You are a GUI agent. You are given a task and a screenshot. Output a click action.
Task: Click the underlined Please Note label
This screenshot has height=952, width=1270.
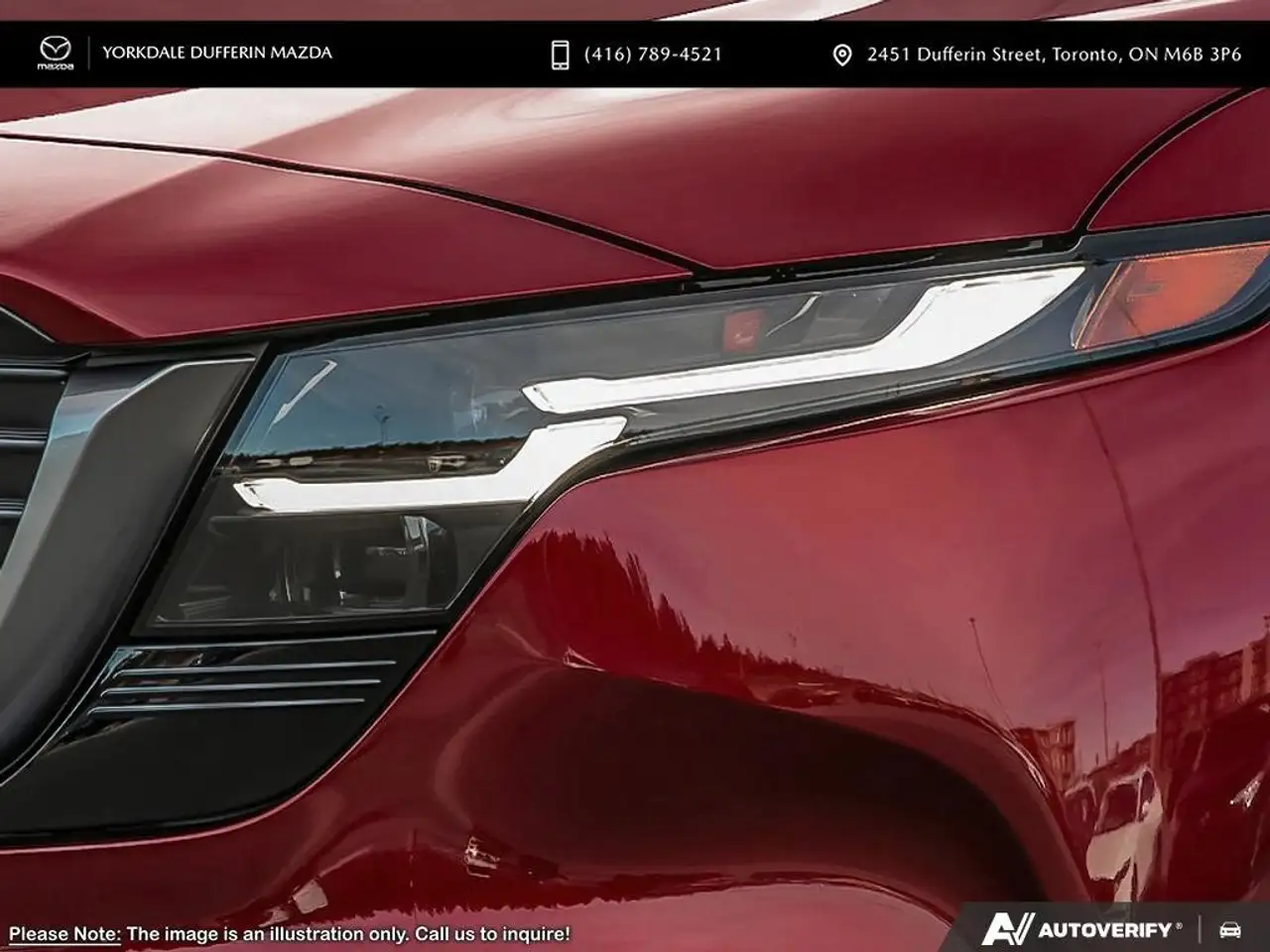pyautogui.click(x=64, y=933)
